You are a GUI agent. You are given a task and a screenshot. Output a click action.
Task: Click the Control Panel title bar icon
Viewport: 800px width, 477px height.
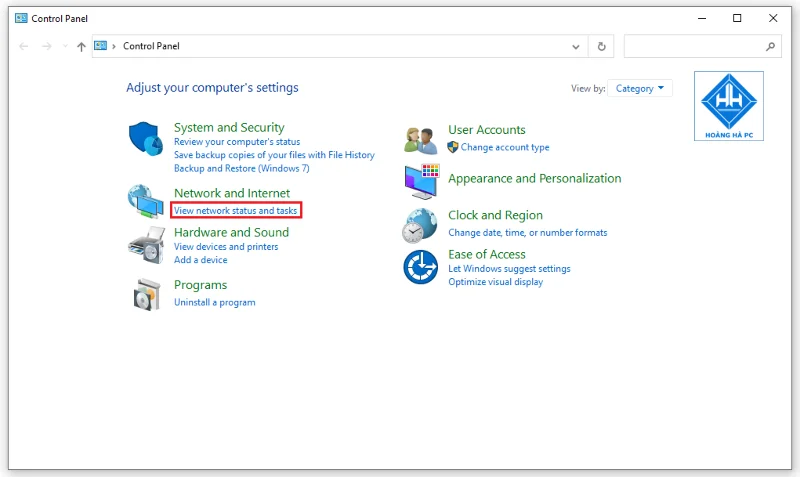[x=21, y=18]
